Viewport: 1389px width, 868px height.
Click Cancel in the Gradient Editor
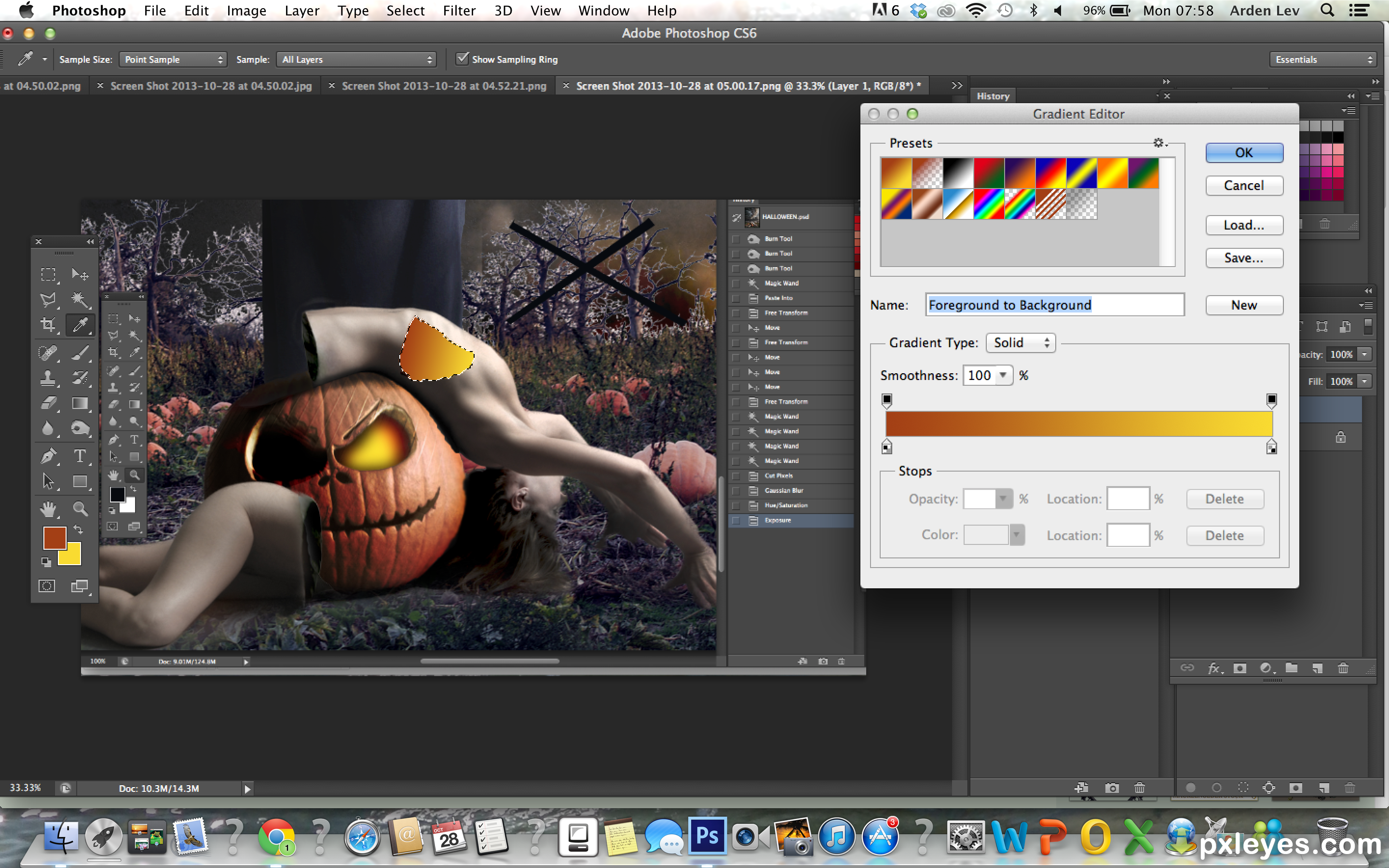click(1244, 186)
